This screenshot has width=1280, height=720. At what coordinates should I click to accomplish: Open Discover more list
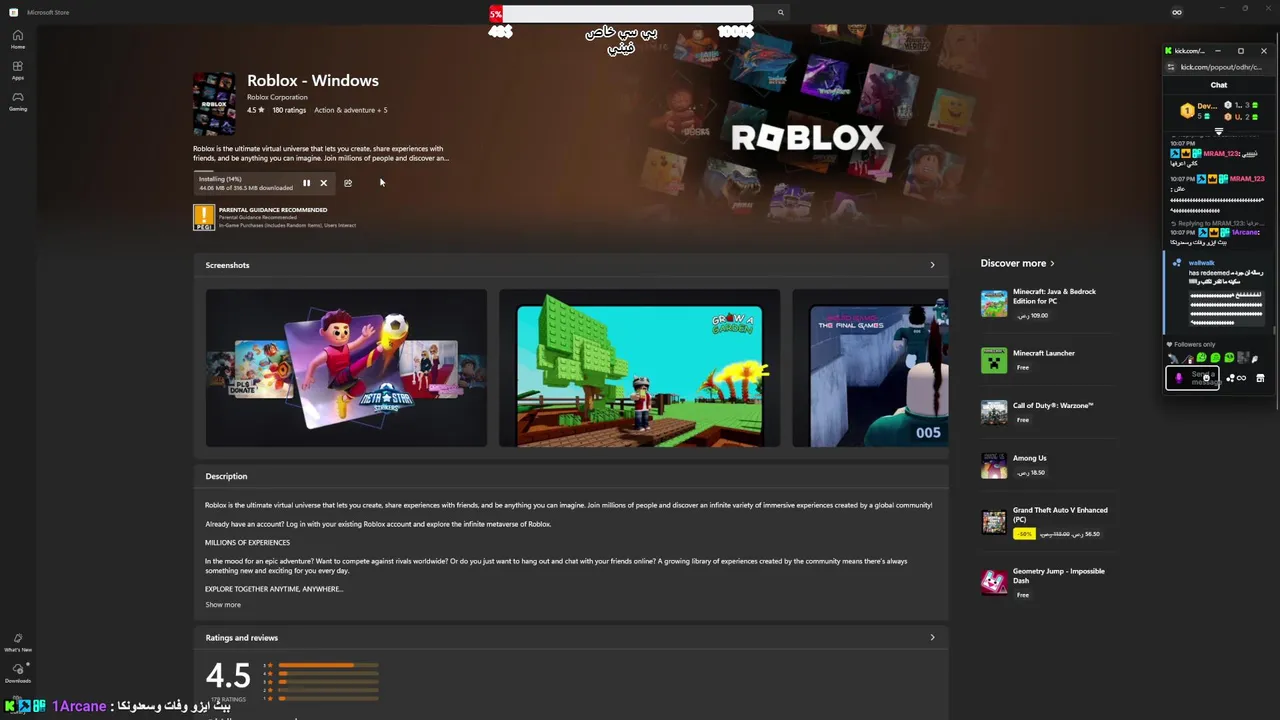[1017, 263]
